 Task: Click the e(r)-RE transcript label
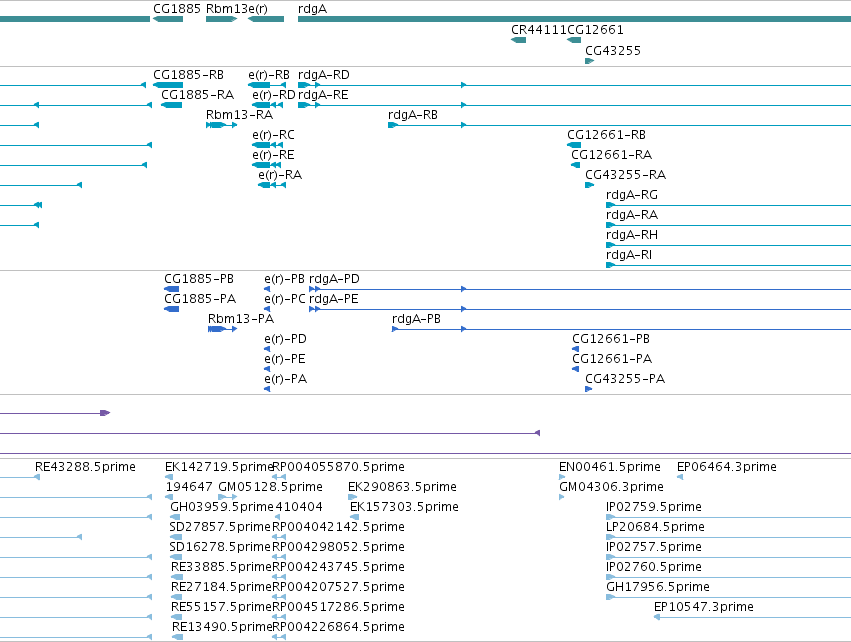pos(274,155)
